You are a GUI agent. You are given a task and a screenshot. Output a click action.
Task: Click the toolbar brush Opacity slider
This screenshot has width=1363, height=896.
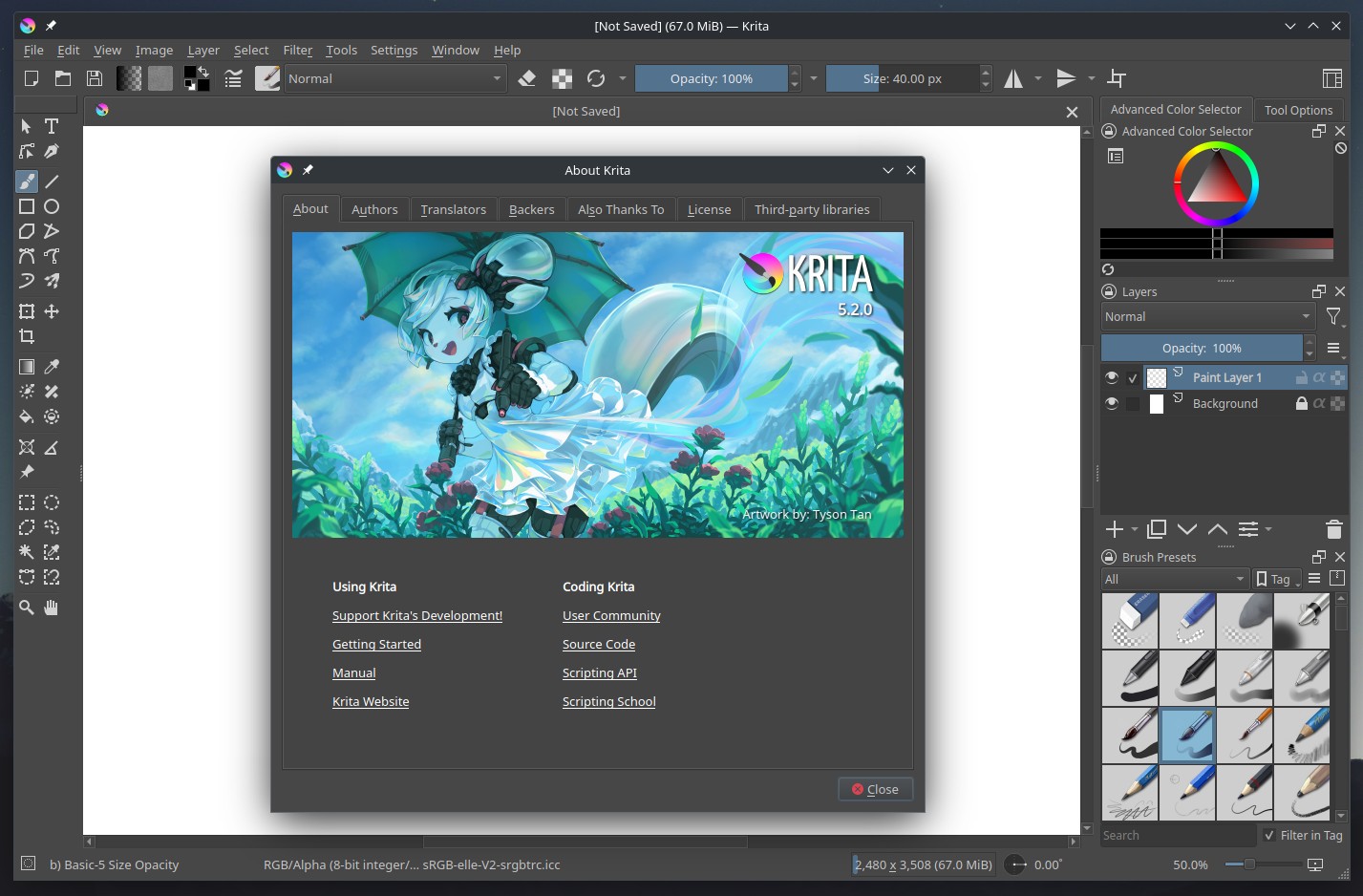[x=712, y=78]
